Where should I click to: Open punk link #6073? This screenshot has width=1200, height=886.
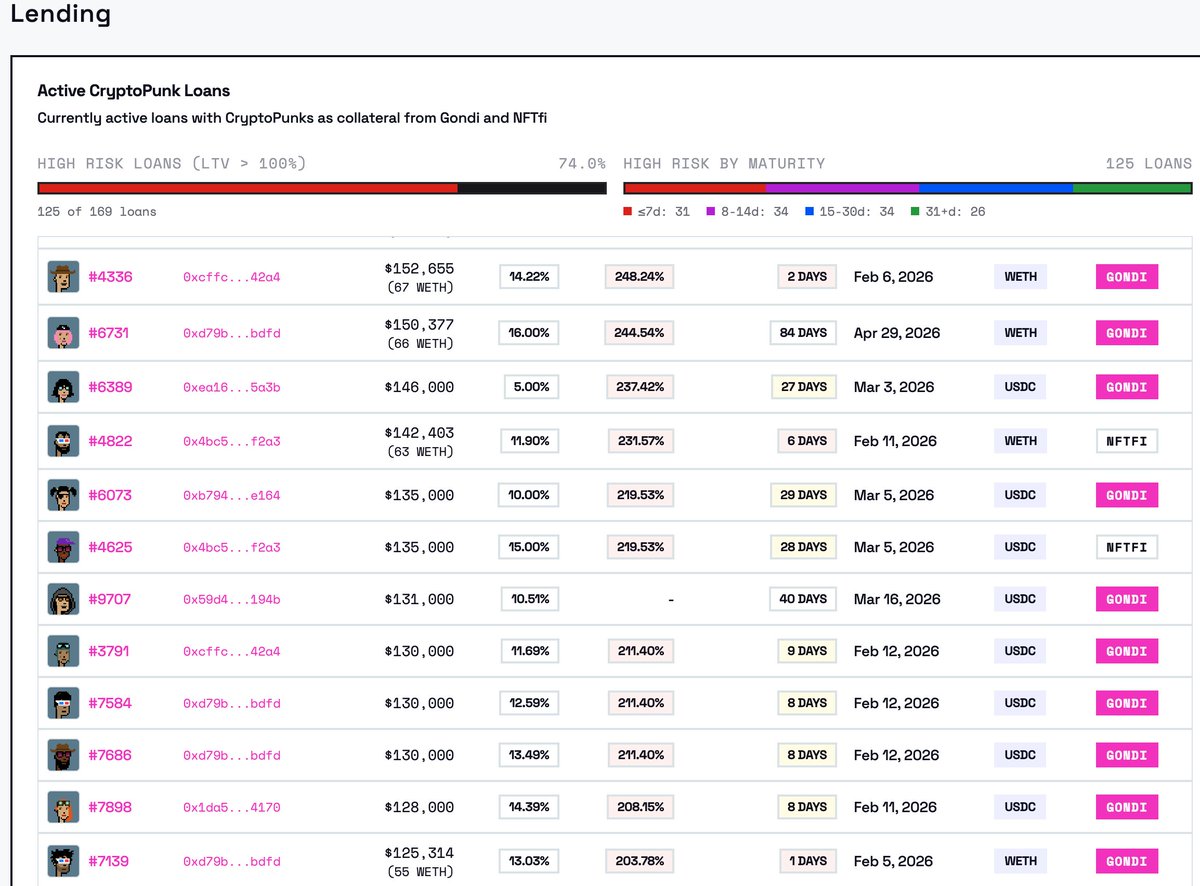coord(110,495)
